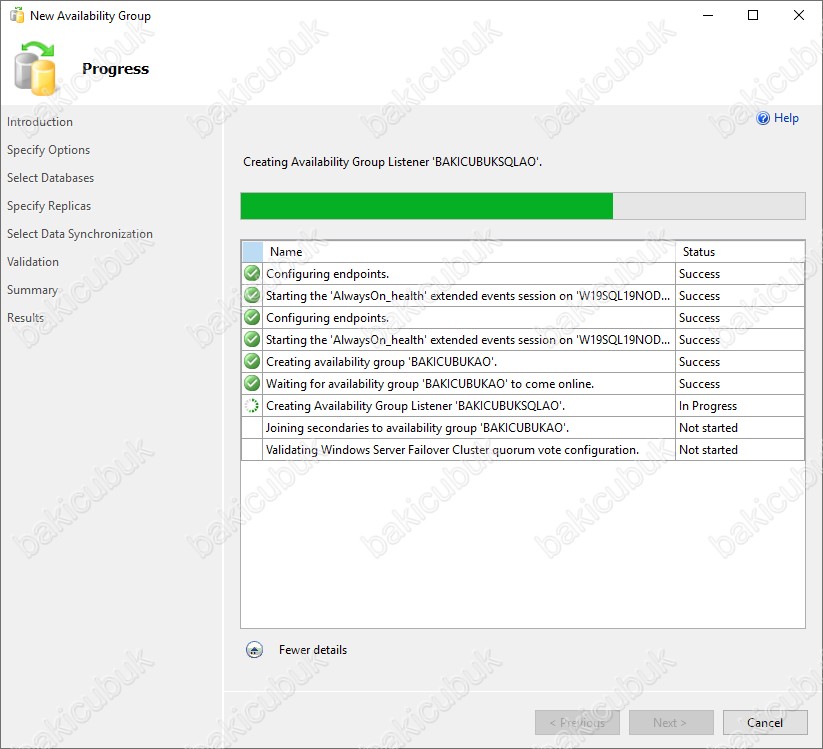Viewport: 823px width, 749px height.
Task: Click the success check icon for 'Creating availability group'
Action: click(252, 362)
